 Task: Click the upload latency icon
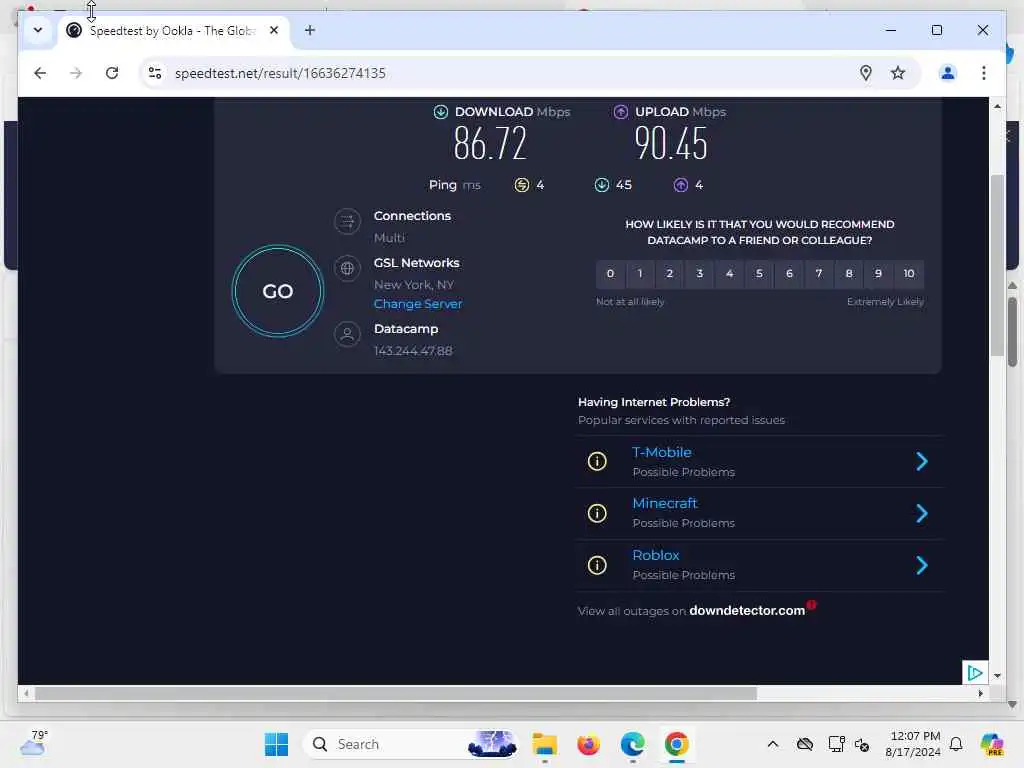680,185
